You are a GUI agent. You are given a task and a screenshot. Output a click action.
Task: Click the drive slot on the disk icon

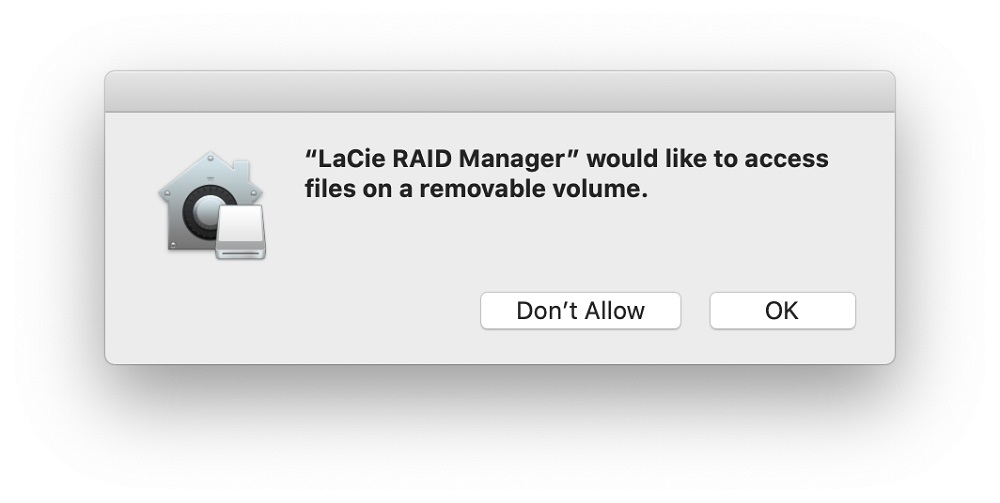coord(240,254)
